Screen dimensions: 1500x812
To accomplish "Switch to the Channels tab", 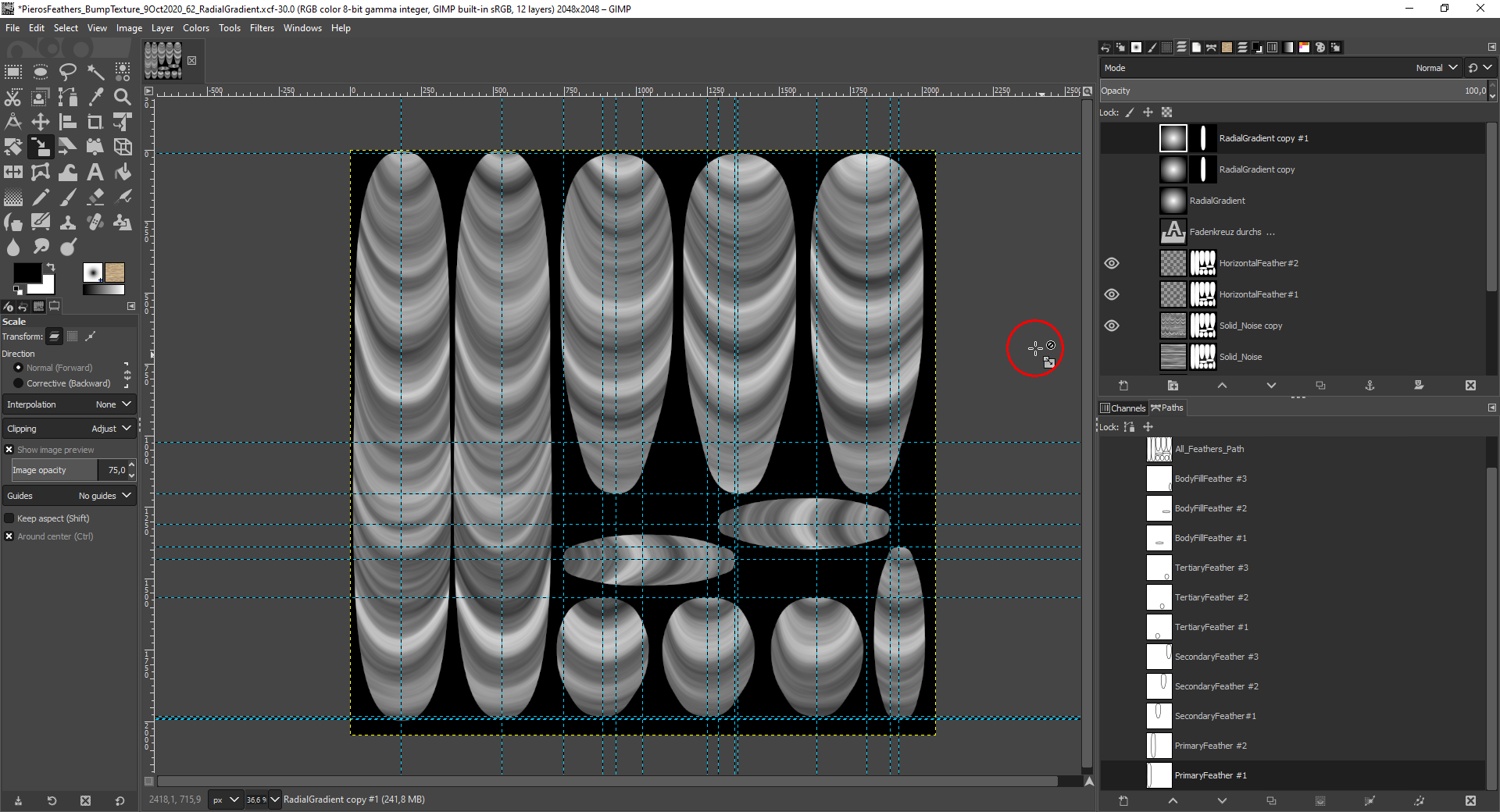I will (1123, 407).
